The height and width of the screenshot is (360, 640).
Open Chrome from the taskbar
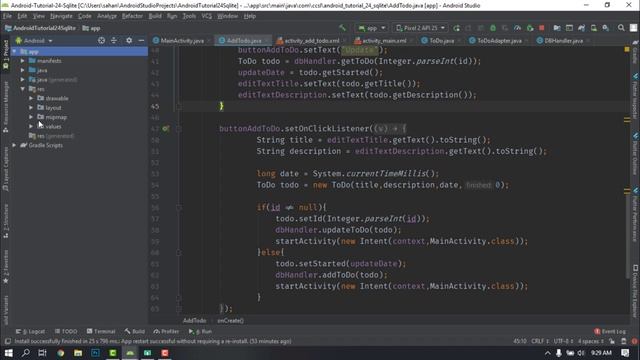pos(60,353)
